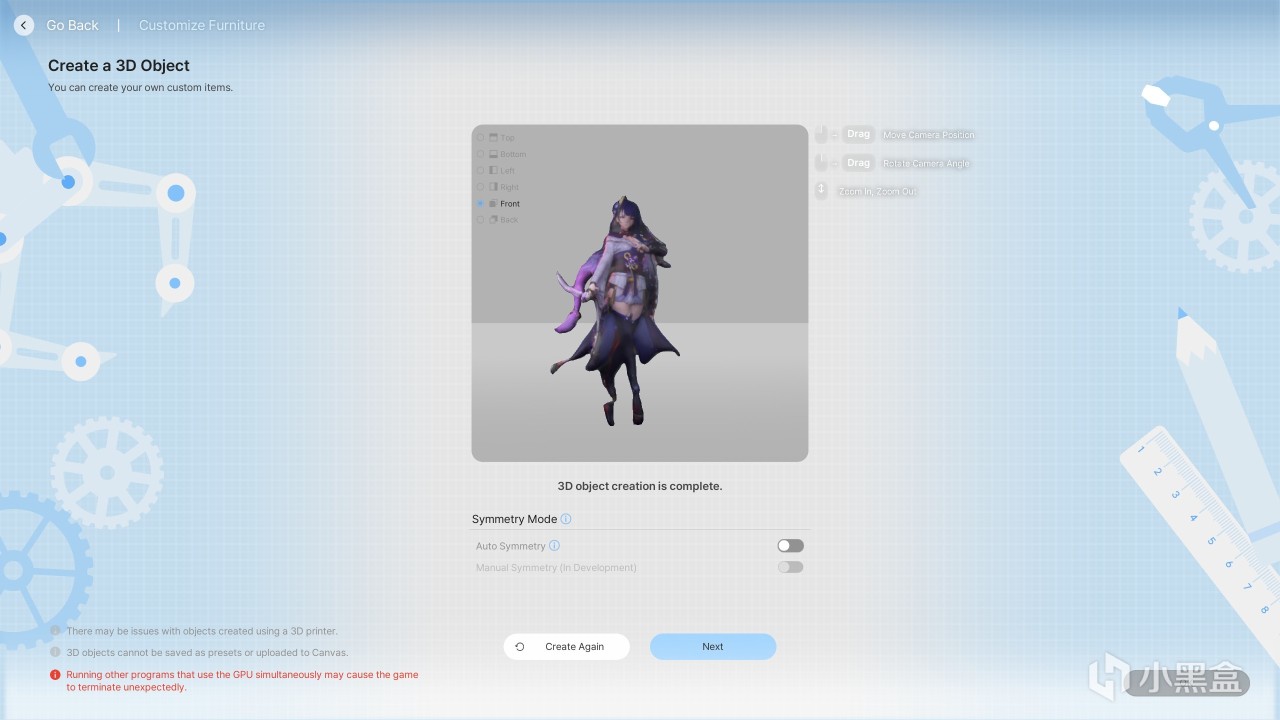This screenshot has width=1280, height=720.
Task: Click the Create Again button
Action: point(567,647)
